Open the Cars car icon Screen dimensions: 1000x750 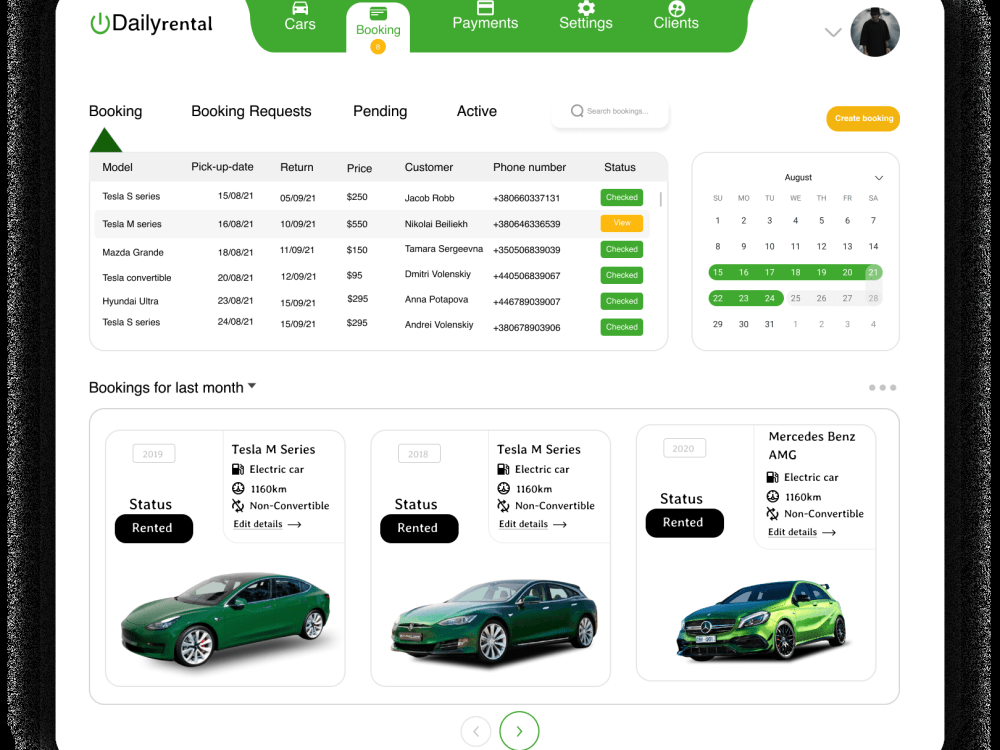coord(300,8)
